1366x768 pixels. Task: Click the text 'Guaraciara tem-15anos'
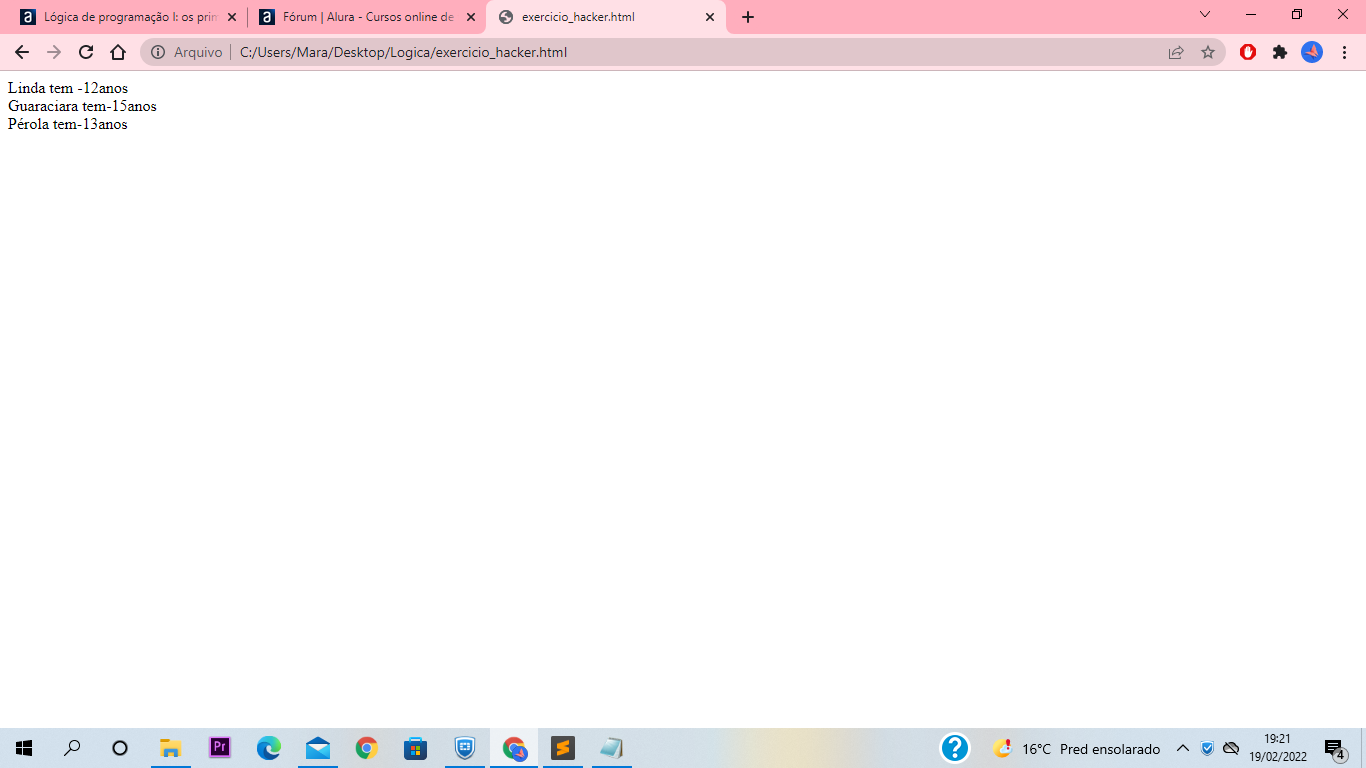82,106
